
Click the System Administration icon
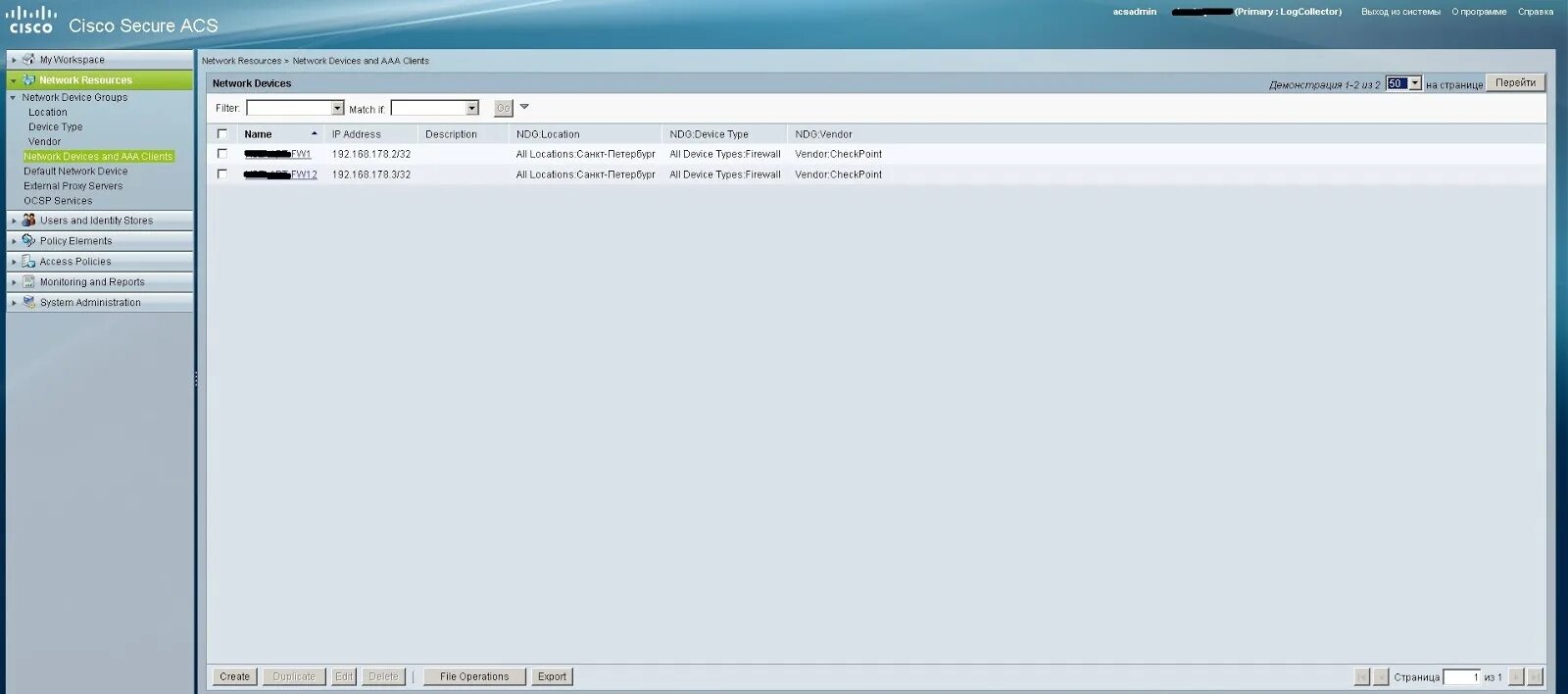coord(28,303)
